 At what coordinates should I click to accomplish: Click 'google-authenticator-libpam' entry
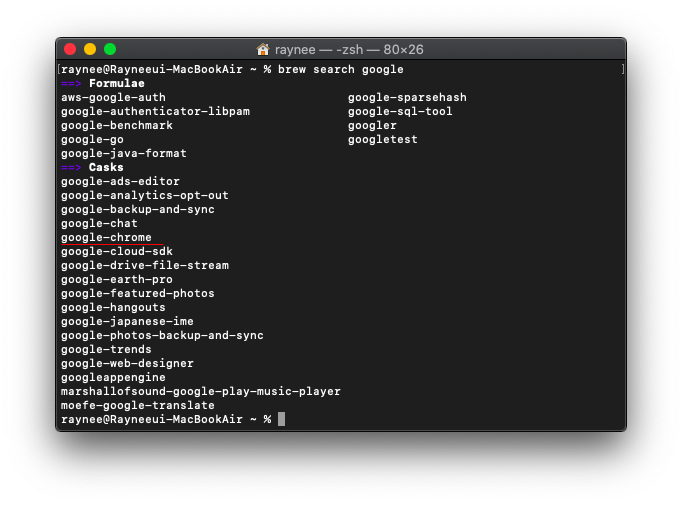pyautogui.click(x=155, y=111)
